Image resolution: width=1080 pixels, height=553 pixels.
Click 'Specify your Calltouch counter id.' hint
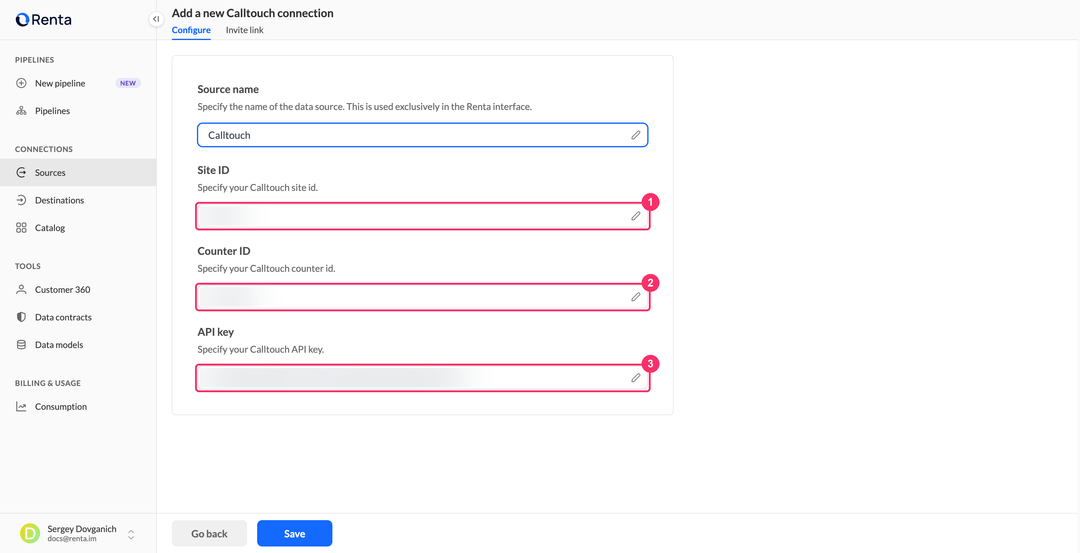coord(267,269)
